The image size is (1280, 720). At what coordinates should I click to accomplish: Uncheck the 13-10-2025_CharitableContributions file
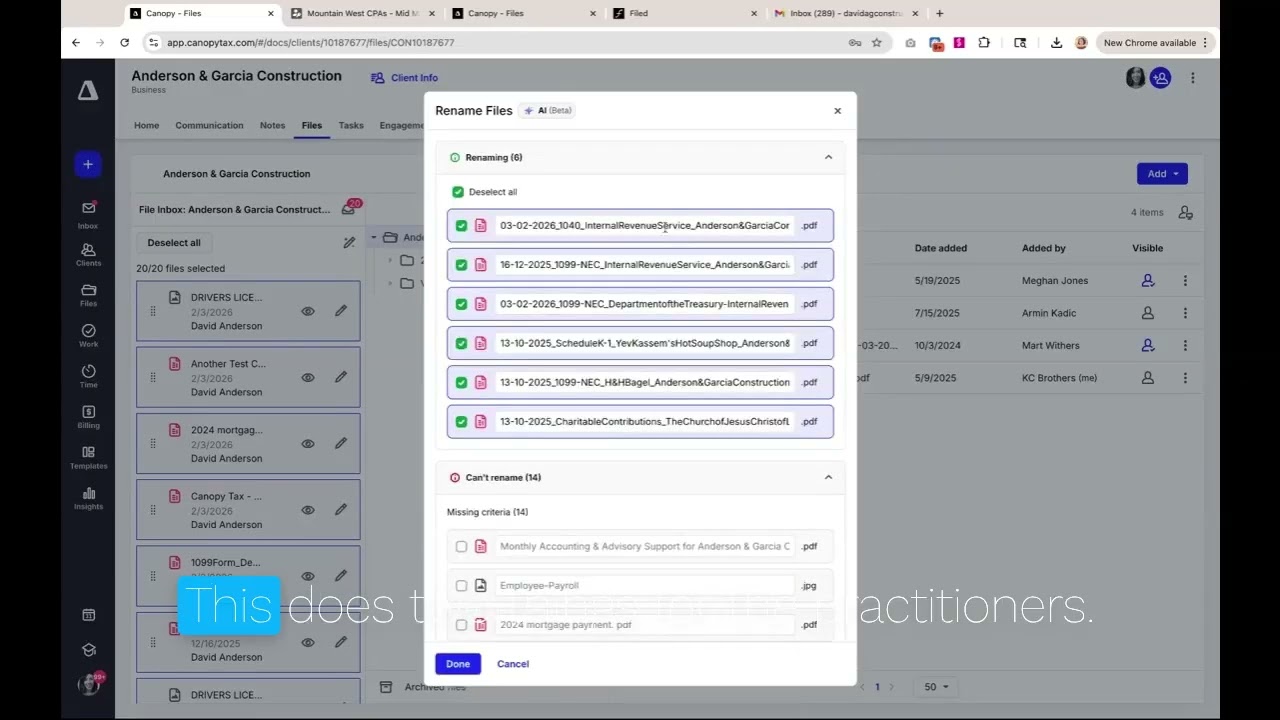(461, 422)
